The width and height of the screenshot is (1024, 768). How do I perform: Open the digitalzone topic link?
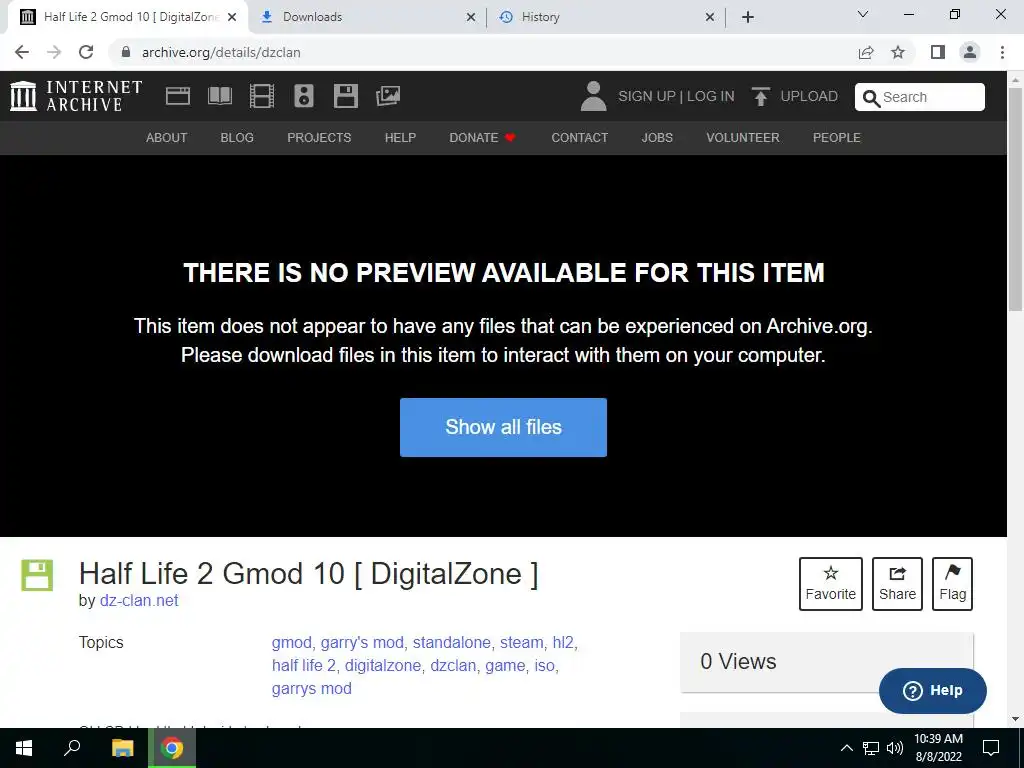coord(383,665)
